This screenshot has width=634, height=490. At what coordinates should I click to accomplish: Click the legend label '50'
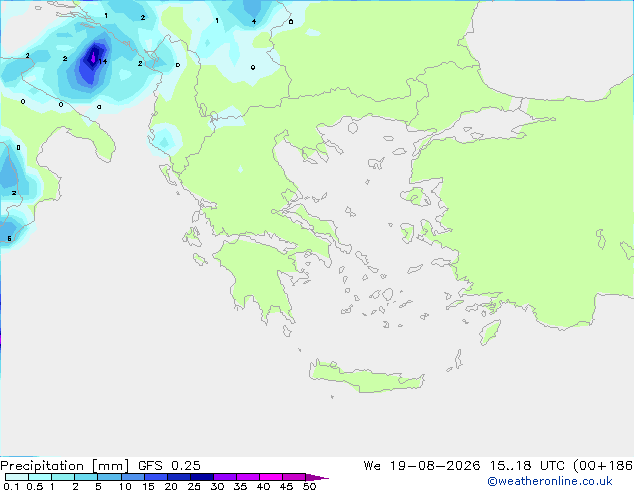pyautogui.click(x=309, y=486)
